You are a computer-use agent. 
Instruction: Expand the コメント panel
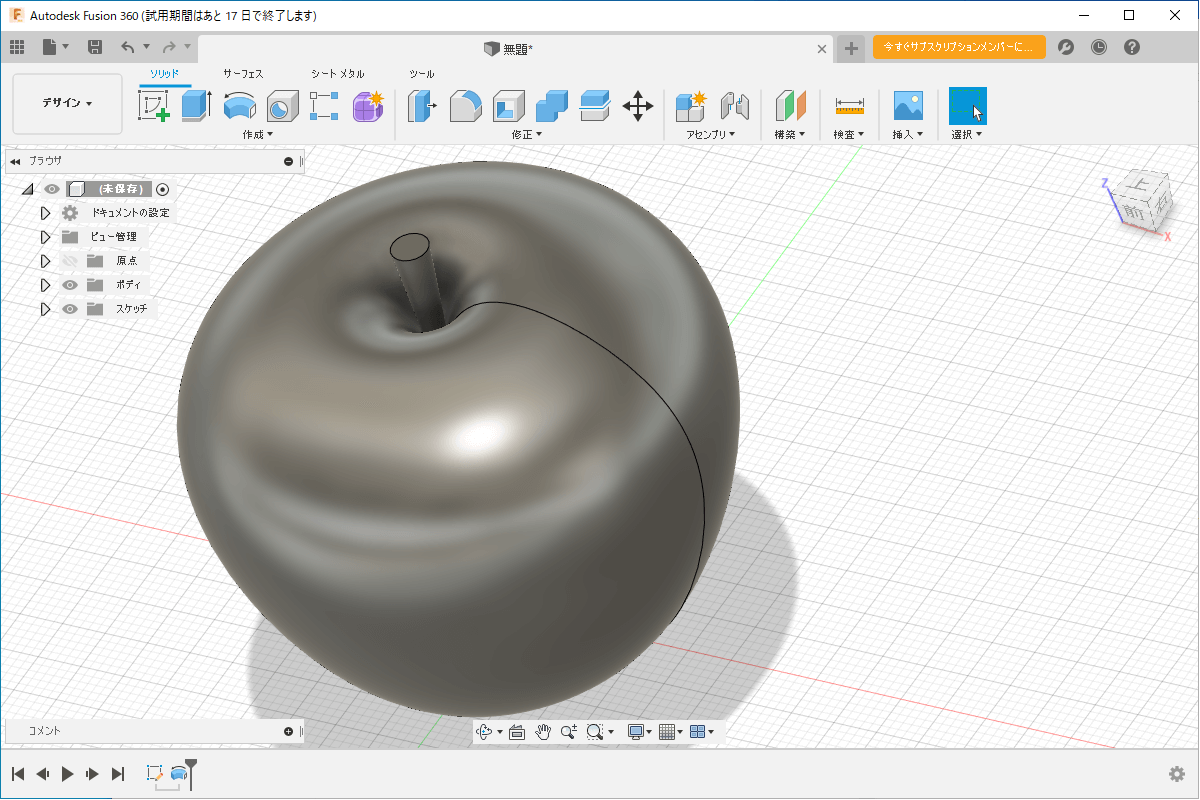[x=289, y=731]
